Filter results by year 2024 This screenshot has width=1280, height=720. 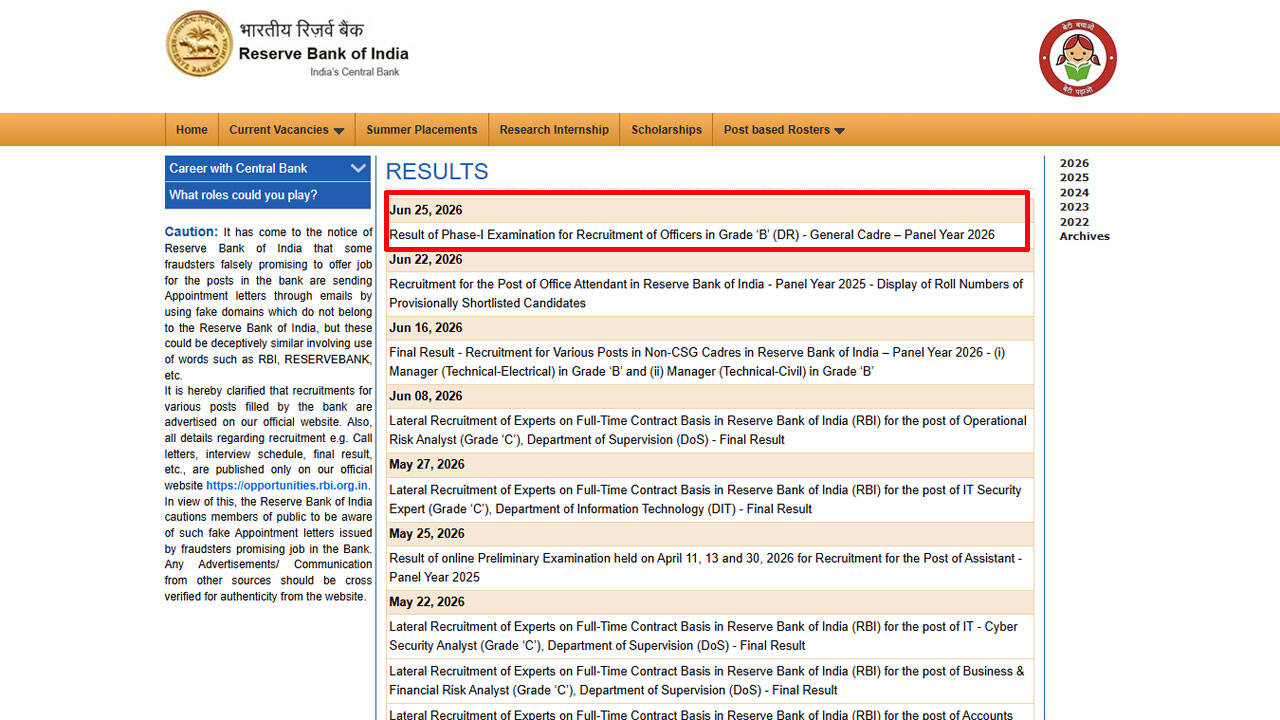click(1074, 193)
